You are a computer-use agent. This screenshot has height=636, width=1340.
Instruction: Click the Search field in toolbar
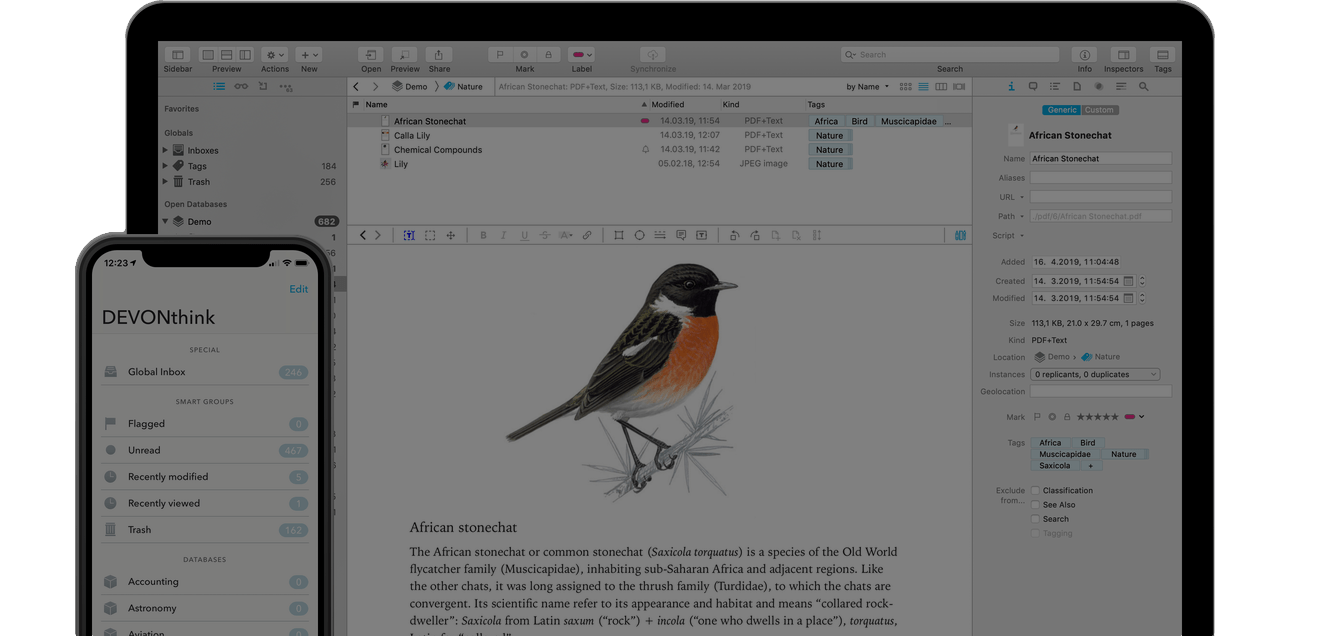tap(950, 55)
